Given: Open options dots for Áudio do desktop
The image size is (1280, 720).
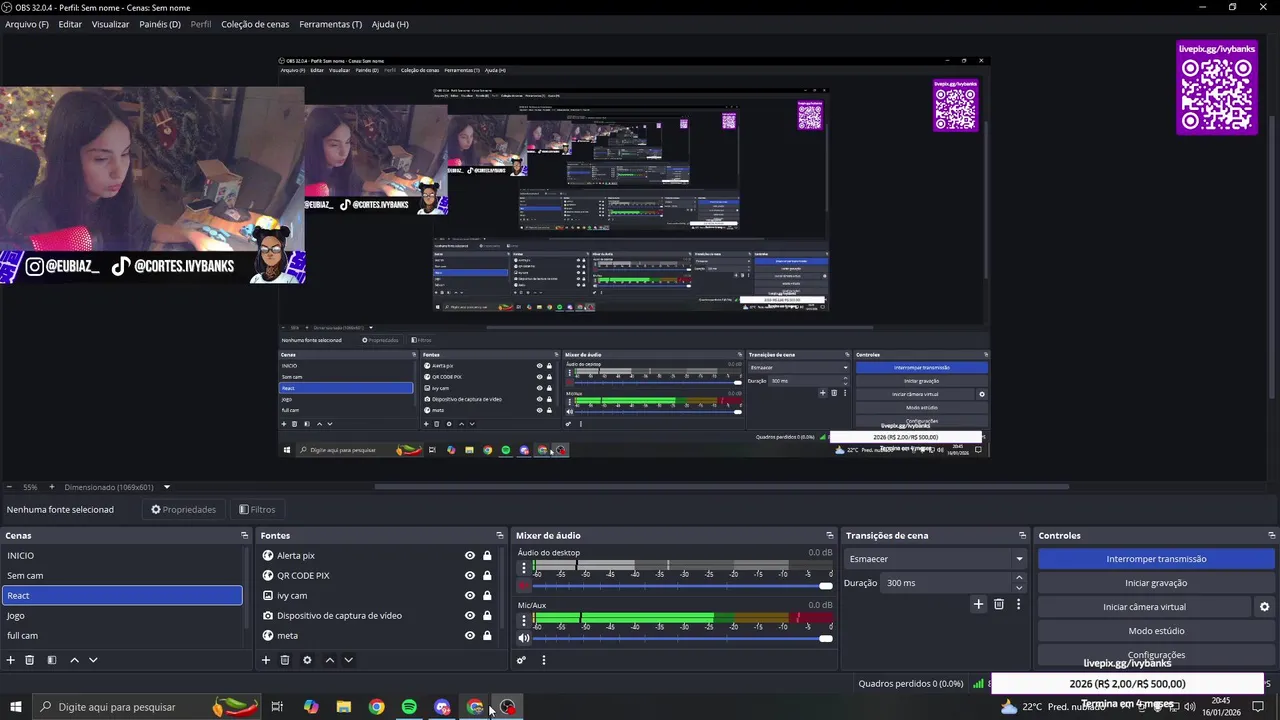Looking at the screenshot, I should 523,568.
